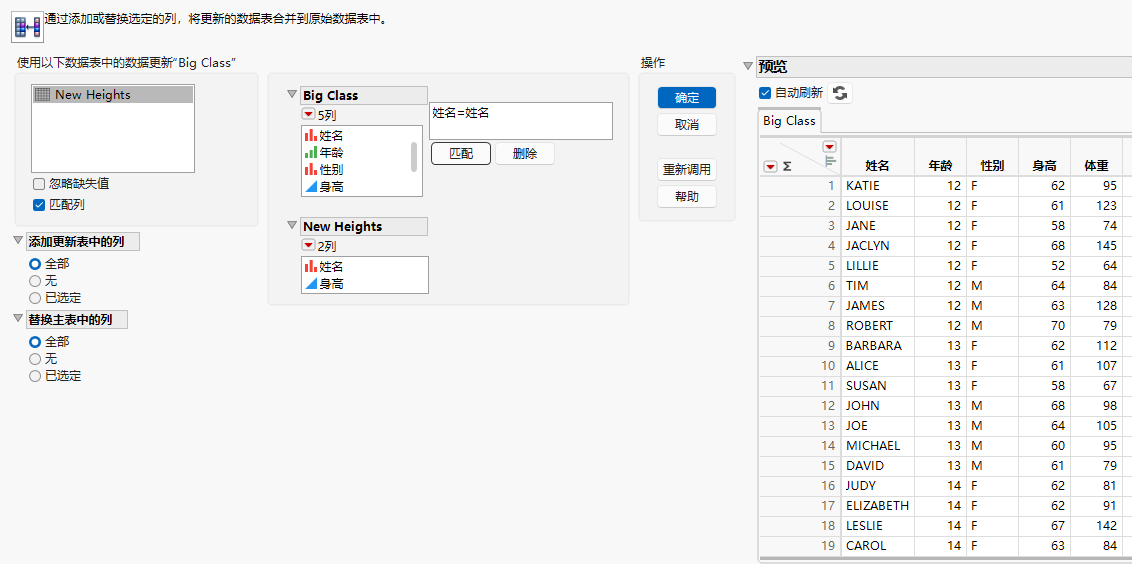Collapse the 替换主表中的列 section
This screenshot has width=1132, height=564.
(x=19, y=319)
